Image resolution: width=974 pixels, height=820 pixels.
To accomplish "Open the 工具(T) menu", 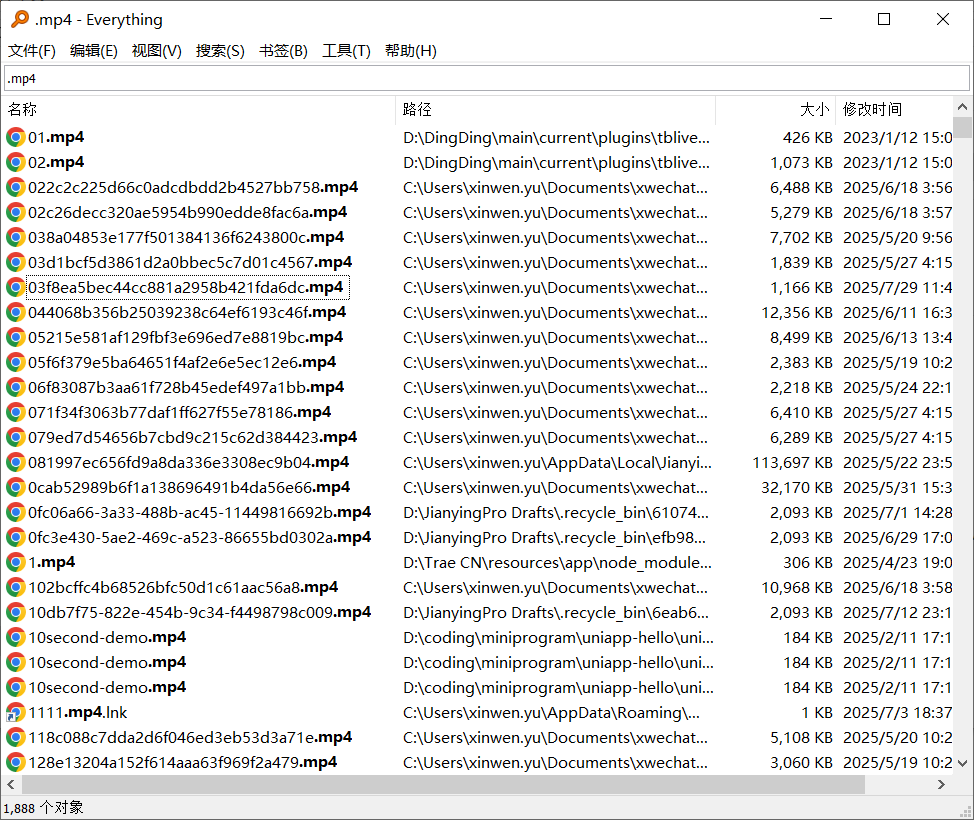I will tap(346, 51).
